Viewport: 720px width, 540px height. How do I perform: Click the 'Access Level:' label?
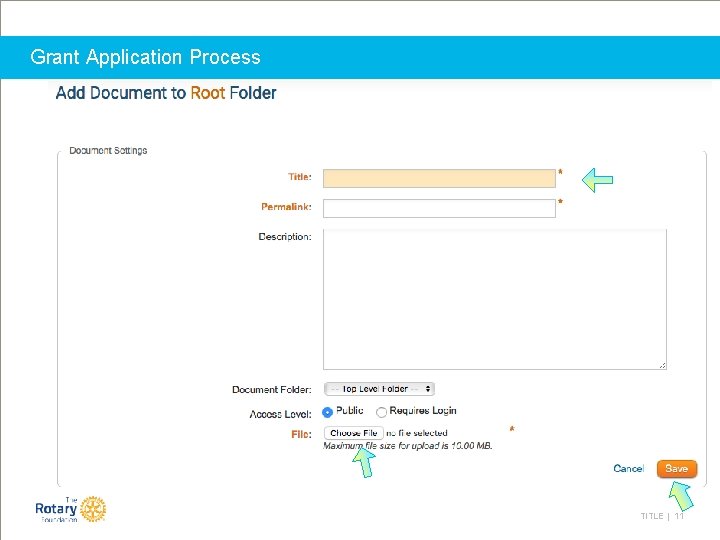pyautogui.click(x=281, y=414)
